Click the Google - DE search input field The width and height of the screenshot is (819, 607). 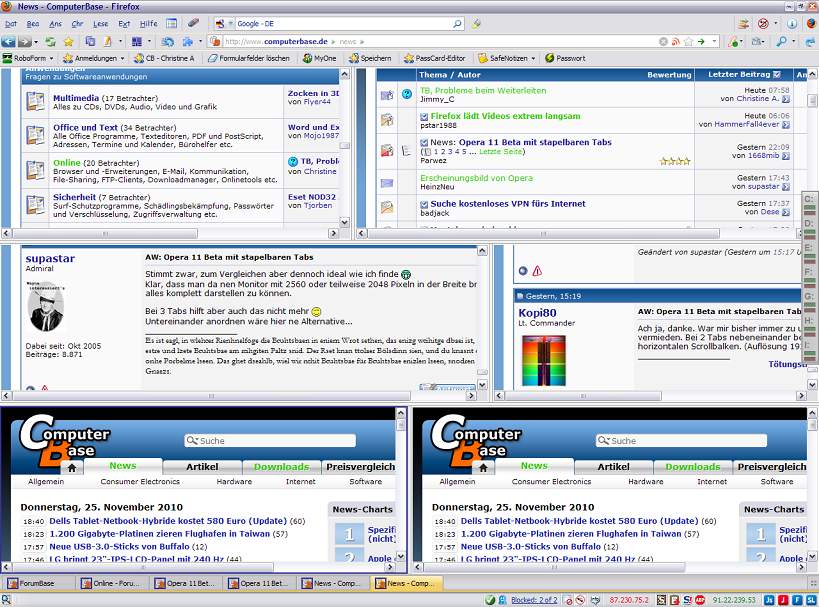(344, 24)
